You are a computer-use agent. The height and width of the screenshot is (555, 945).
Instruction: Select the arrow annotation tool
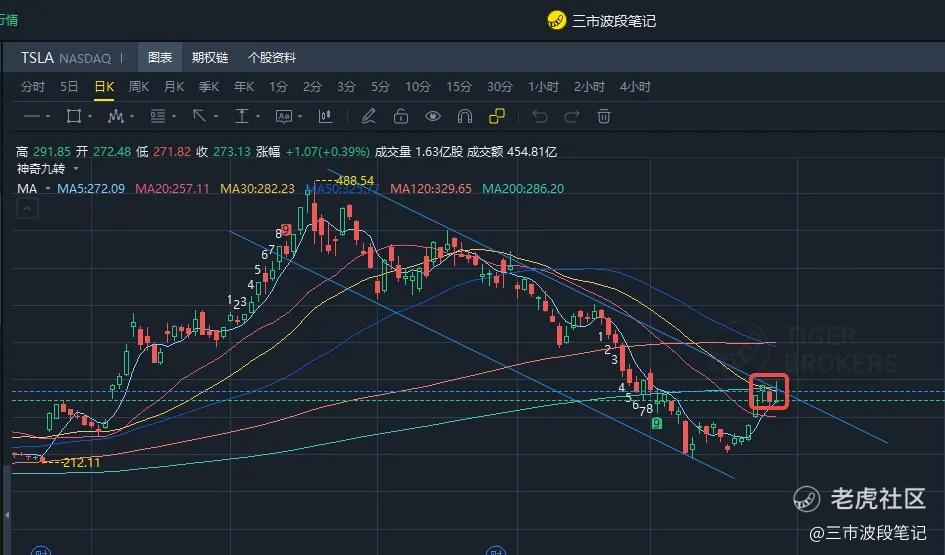pyautogui.click(x=199, y=116)
